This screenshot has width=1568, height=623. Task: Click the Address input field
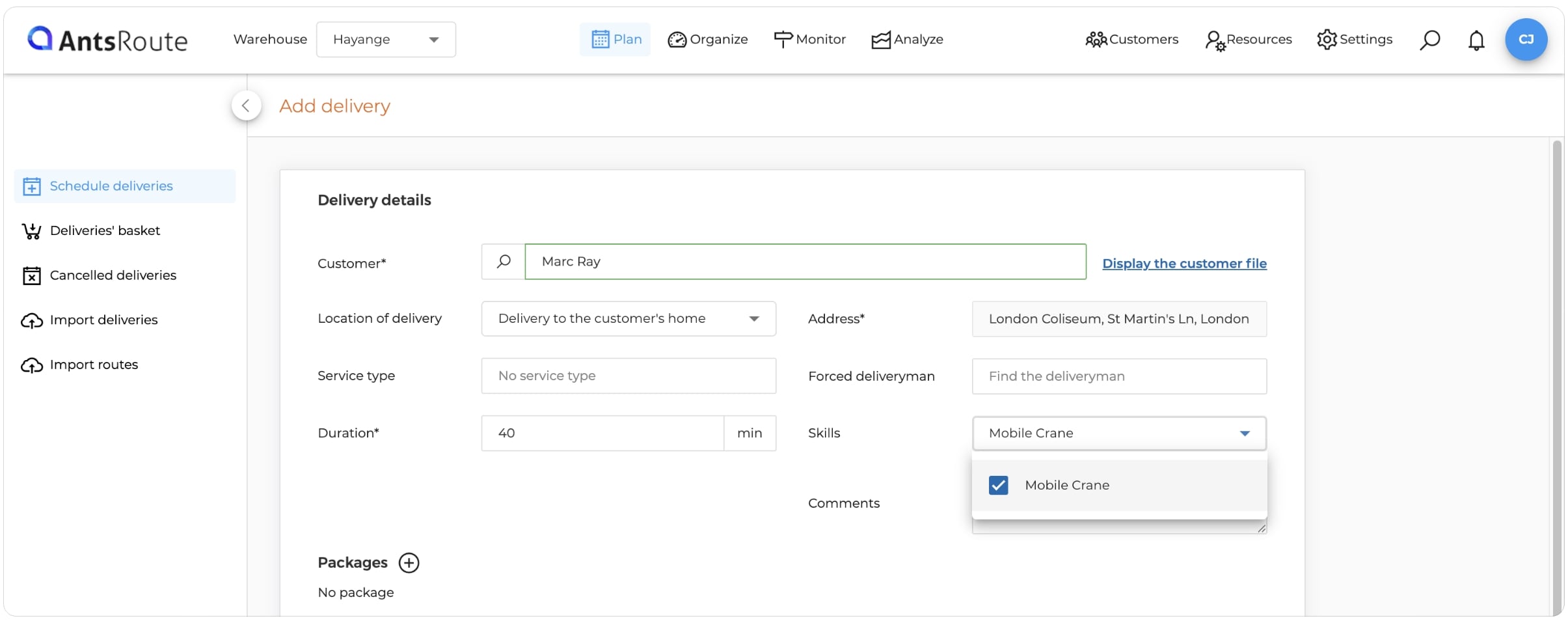tap(1119, 319)
